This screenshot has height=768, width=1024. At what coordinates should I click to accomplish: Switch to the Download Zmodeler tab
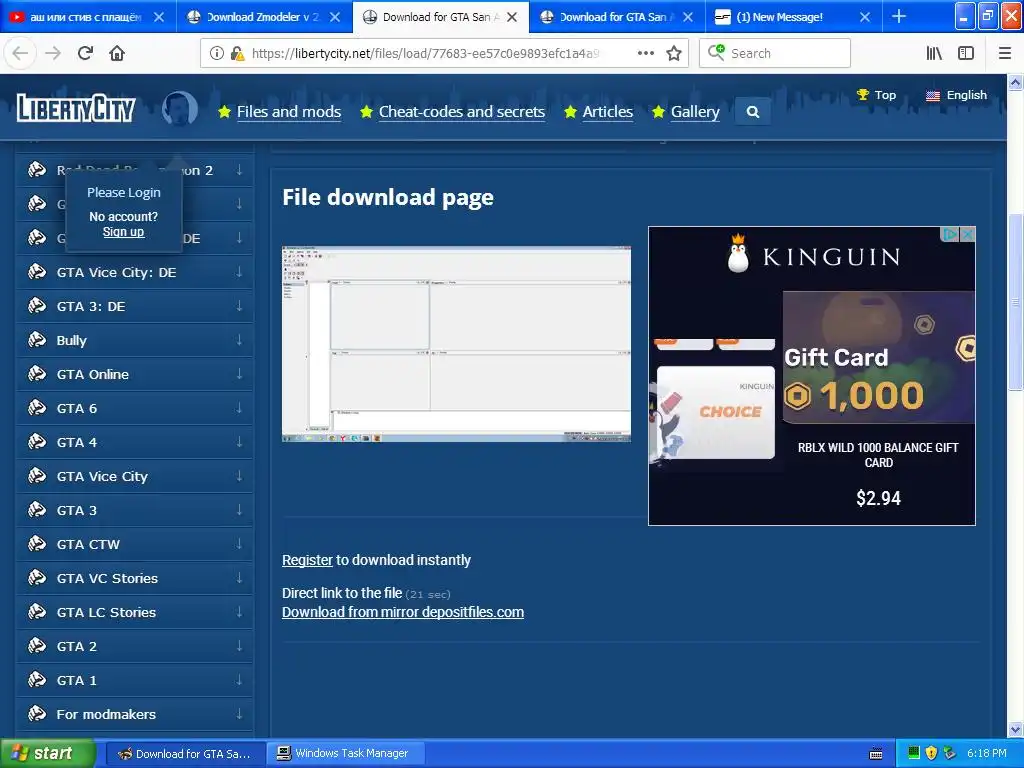pyautogui.click(x=264, y=17)
